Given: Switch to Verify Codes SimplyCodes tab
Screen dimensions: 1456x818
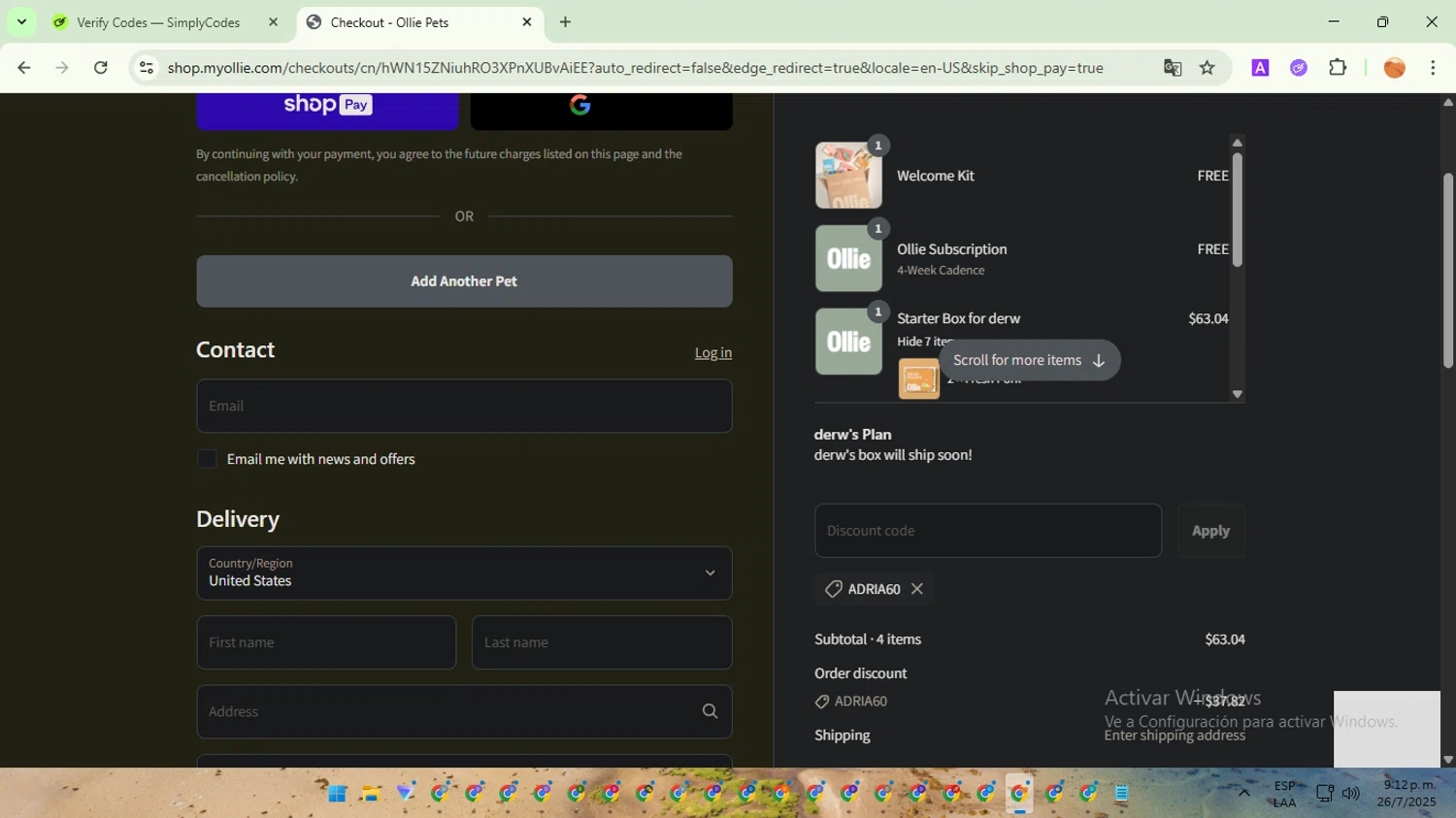Looking at the screenshot, I should point(158,22).
